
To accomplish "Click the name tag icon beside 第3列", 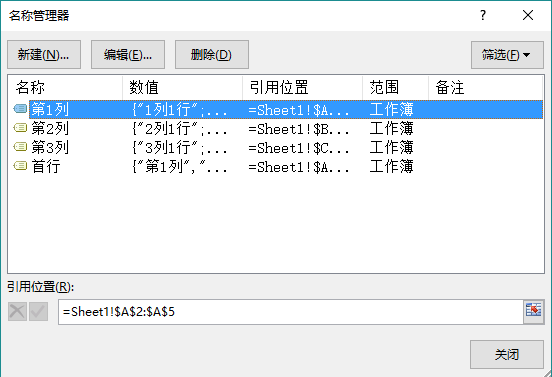I will click(20, 147).
